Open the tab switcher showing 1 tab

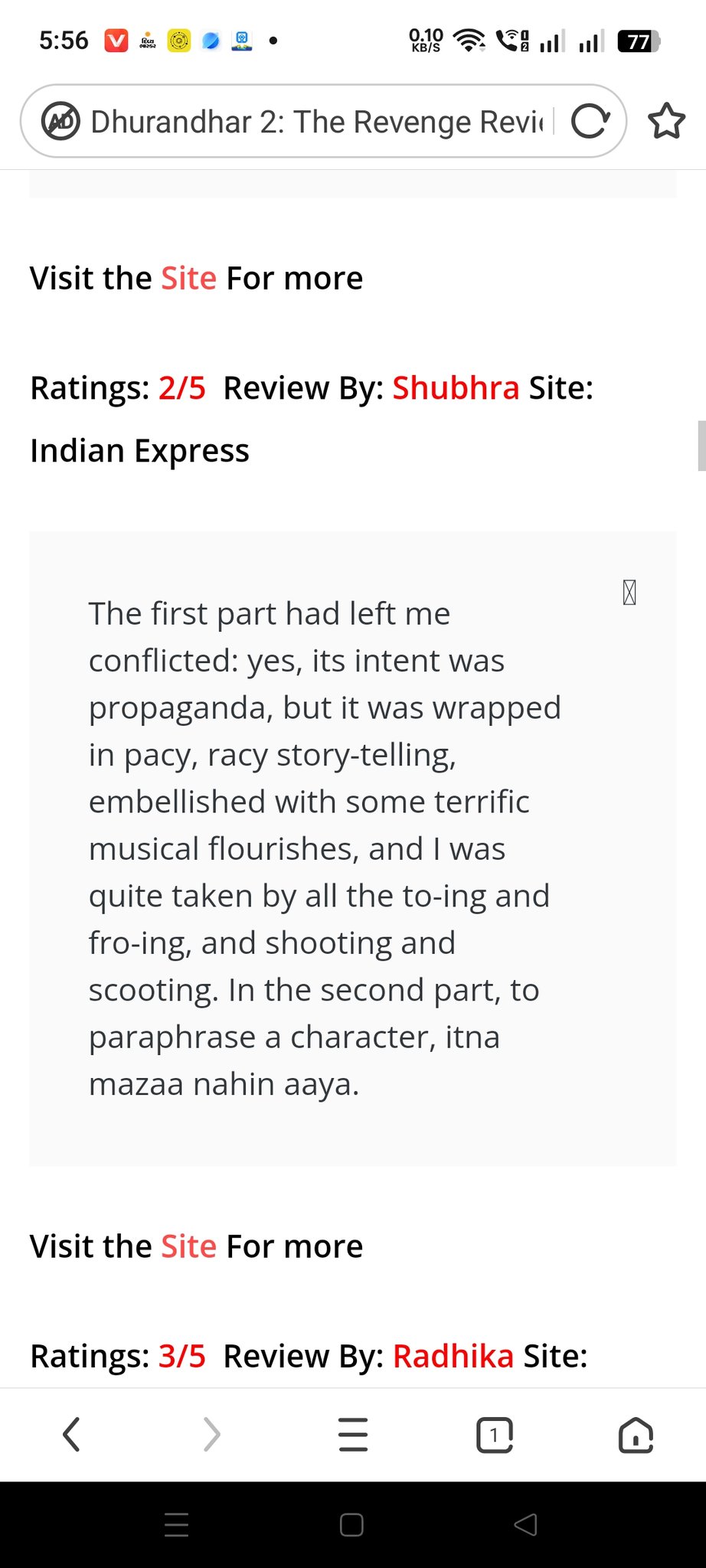click(495, 1434)
